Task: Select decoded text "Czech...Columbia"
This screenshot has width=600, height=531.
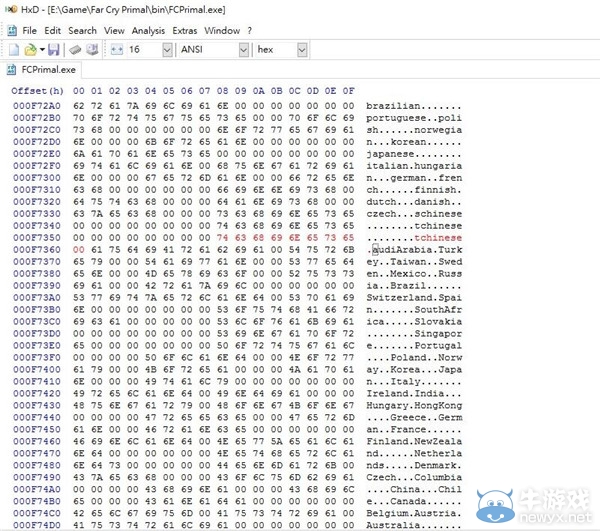Action: tap(414, 477)
